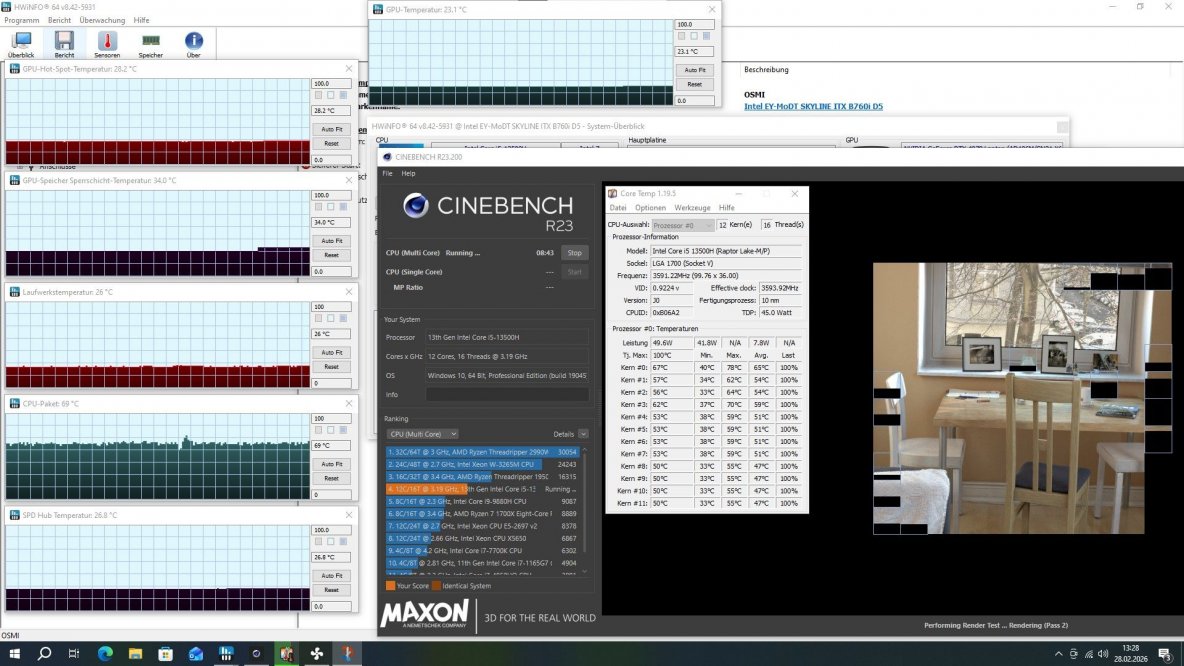This screenshot has width=1184, height=666.
Task: Switch to HWiNFO via its taskbar icon
Action: point(226,654)
